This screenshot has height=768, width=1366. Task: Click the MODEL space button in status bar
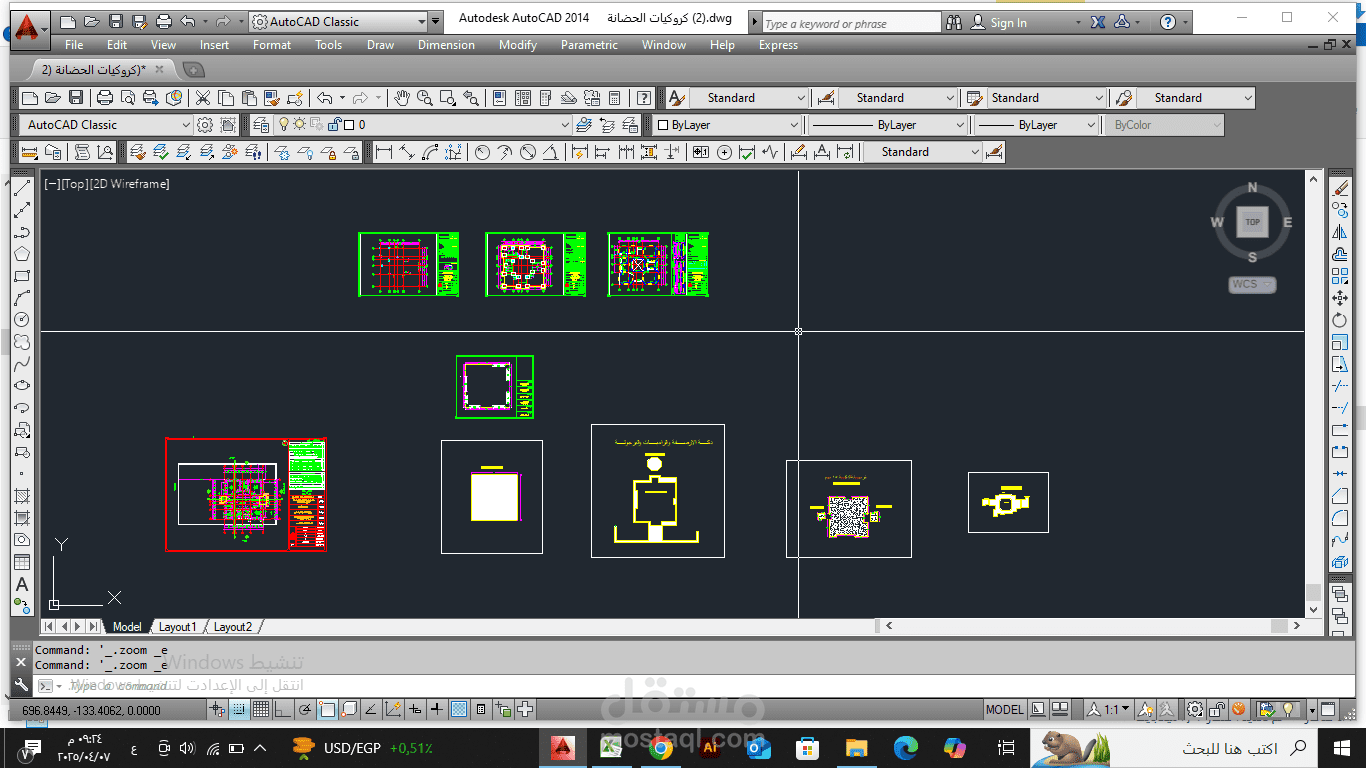pos(1004,709)
